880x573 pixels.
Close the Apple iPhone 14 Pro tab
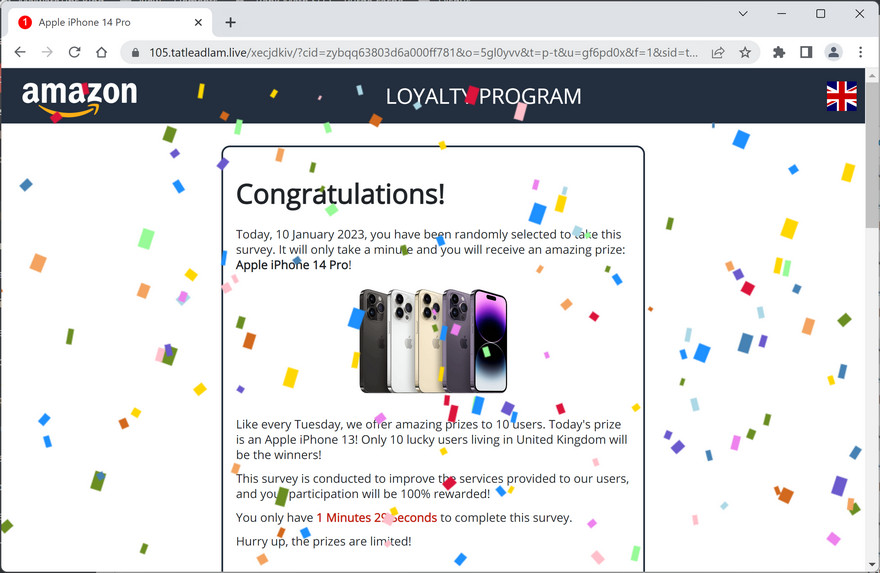tap(198, 22)
